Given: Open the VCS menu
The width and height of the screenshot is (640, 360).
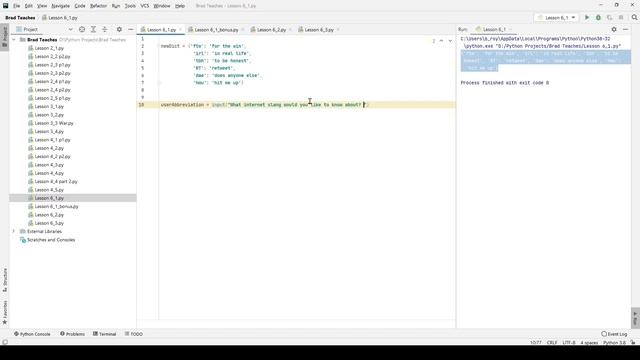Looking at the screenshot, I should [x=145, y=6].
